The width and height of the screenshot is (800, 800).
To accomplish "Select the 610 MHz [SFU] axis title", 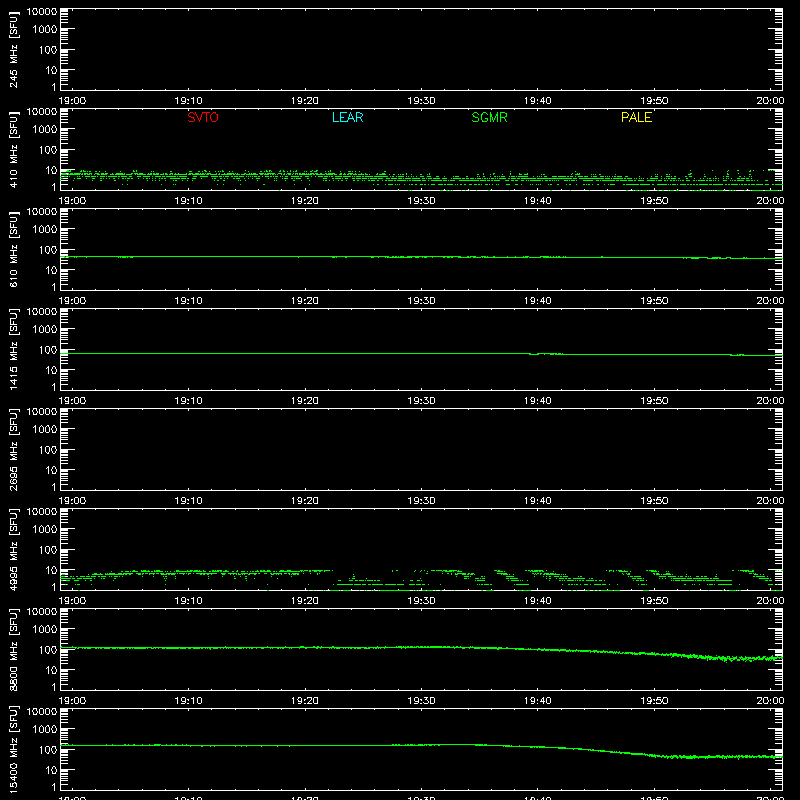I will (x=13, y=250).
